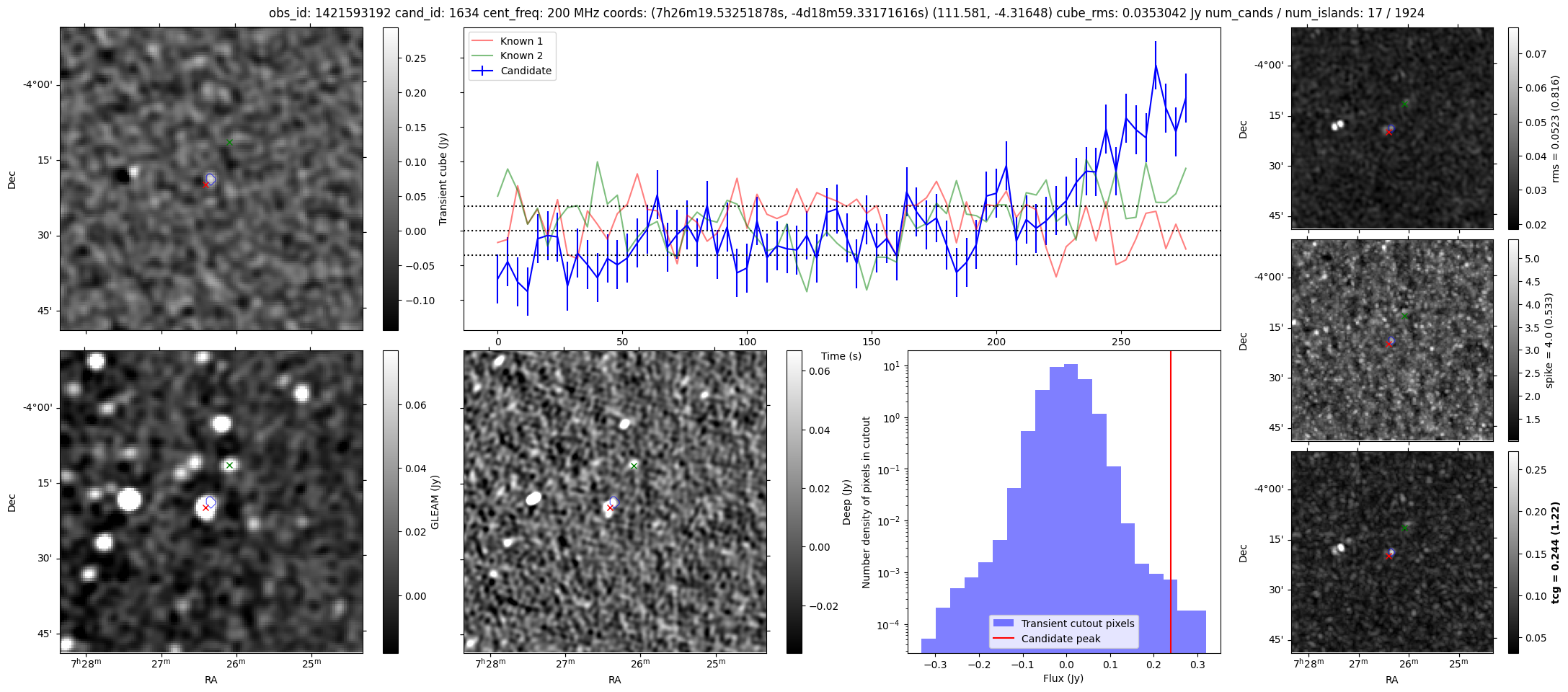The height and width of the screenshot is (692, 1568).
Task: Click the Transient cube colorbar
Action: (x=390, y=179)
